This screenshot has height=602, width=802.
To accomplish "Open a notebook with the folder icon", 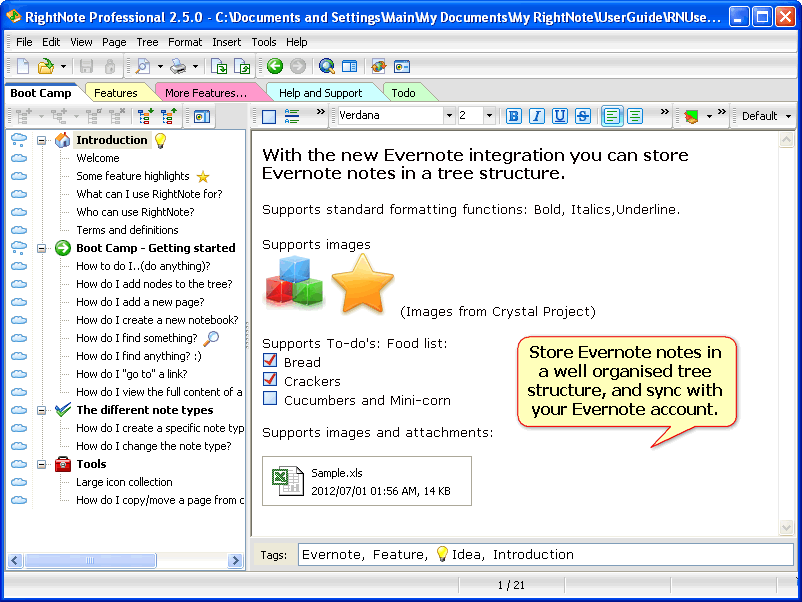I will (46, 66).
